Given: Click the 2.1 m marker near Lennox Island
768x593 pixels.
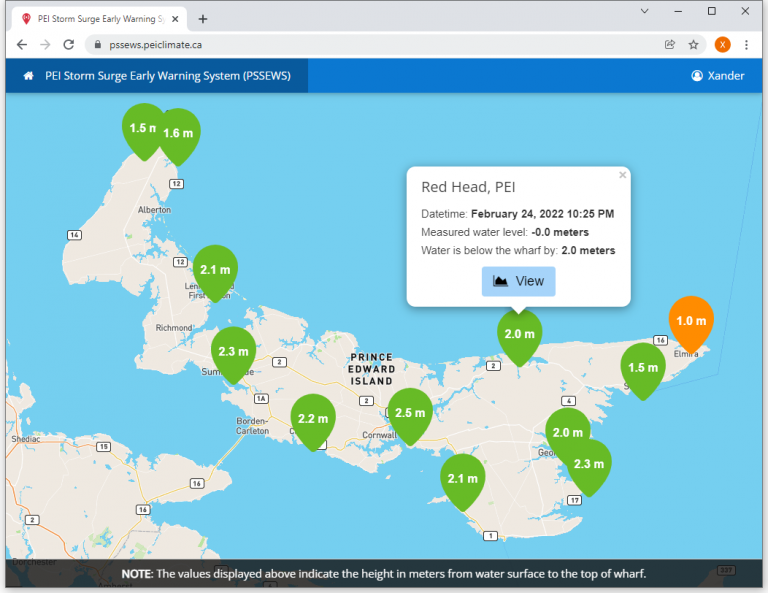Looking at the screenshot, I should tap(215, 270).
